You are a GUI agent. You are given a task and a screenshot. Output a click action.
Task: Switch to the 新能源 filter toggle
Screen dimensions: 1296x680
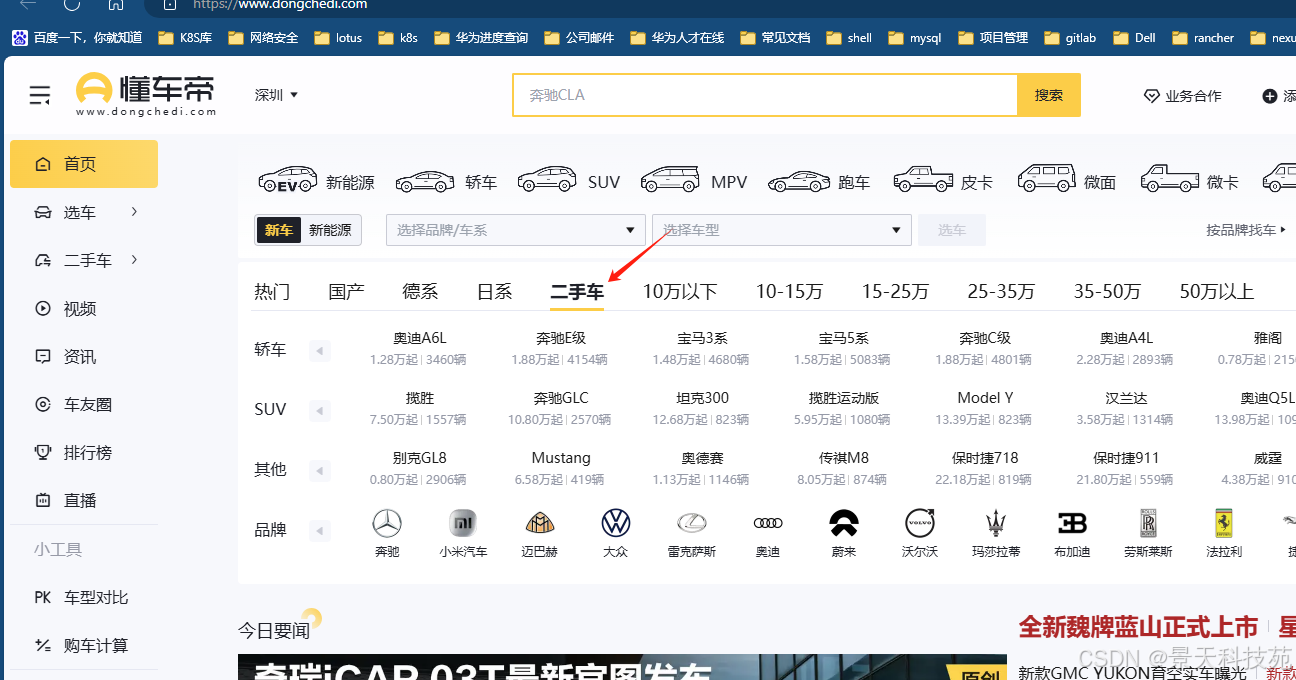point(331,229)
